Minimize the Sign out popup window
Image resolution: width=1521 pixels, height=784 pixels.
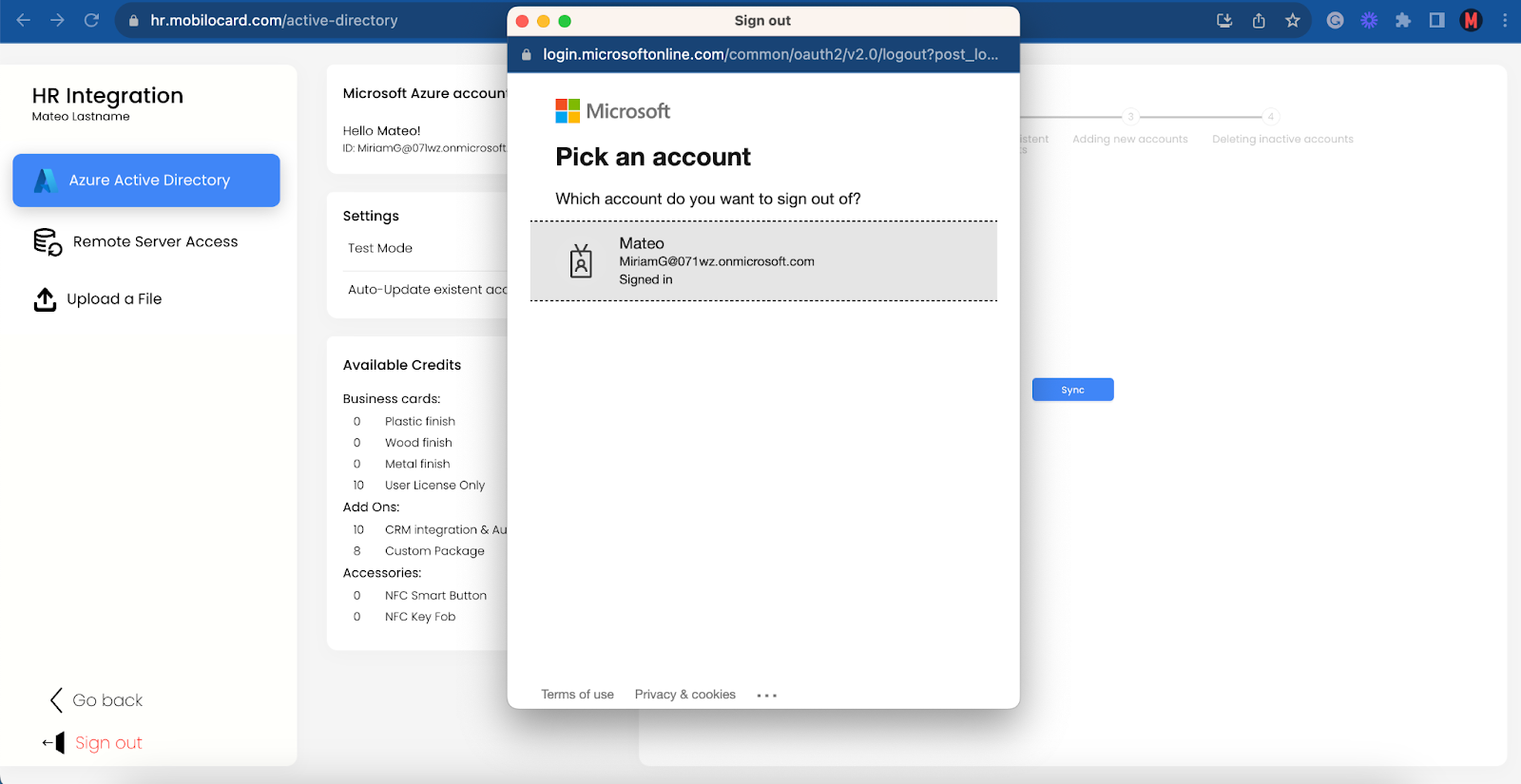[x=544, y=21]
